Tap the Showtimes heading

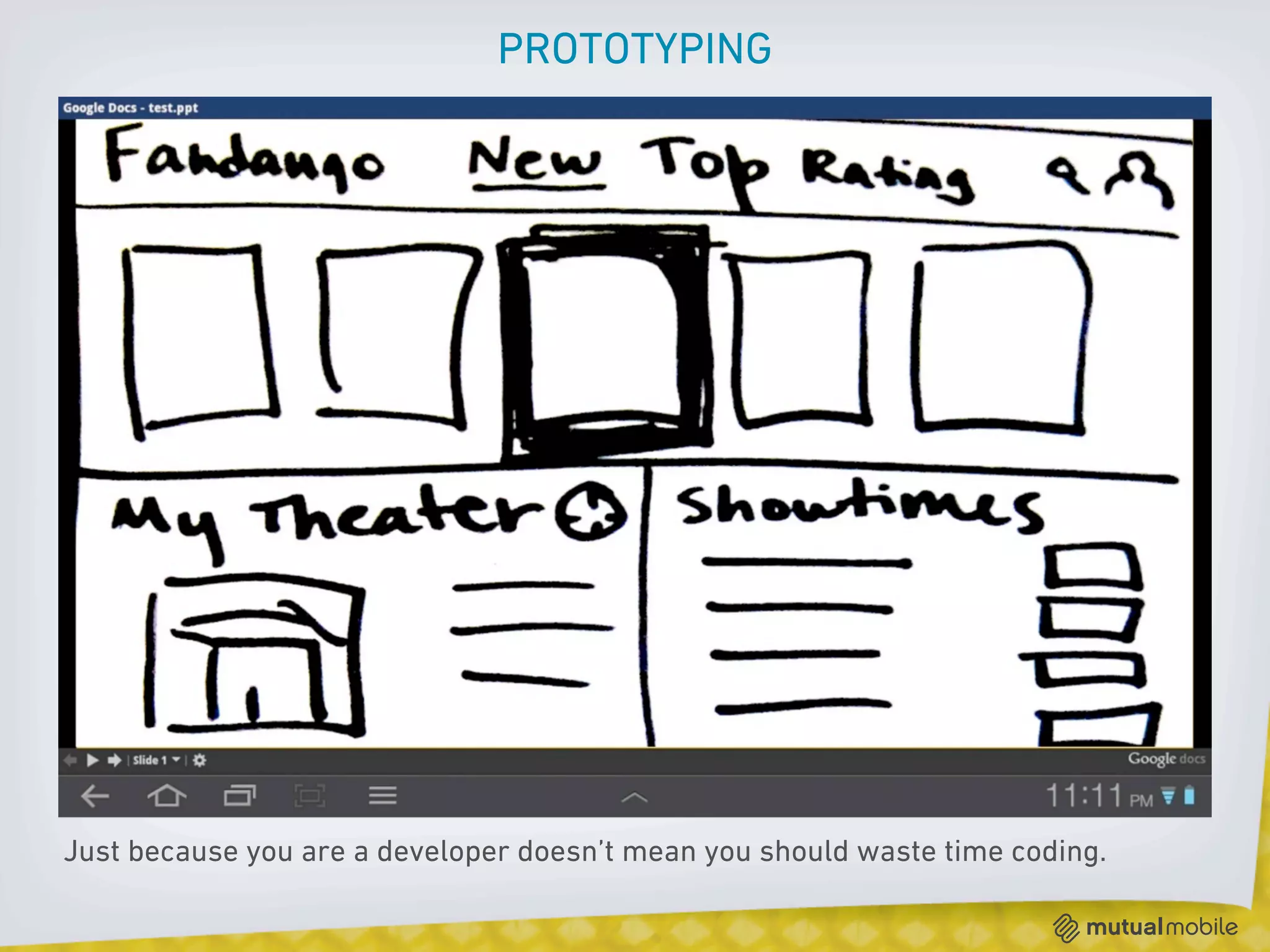(x=859, y=506)
